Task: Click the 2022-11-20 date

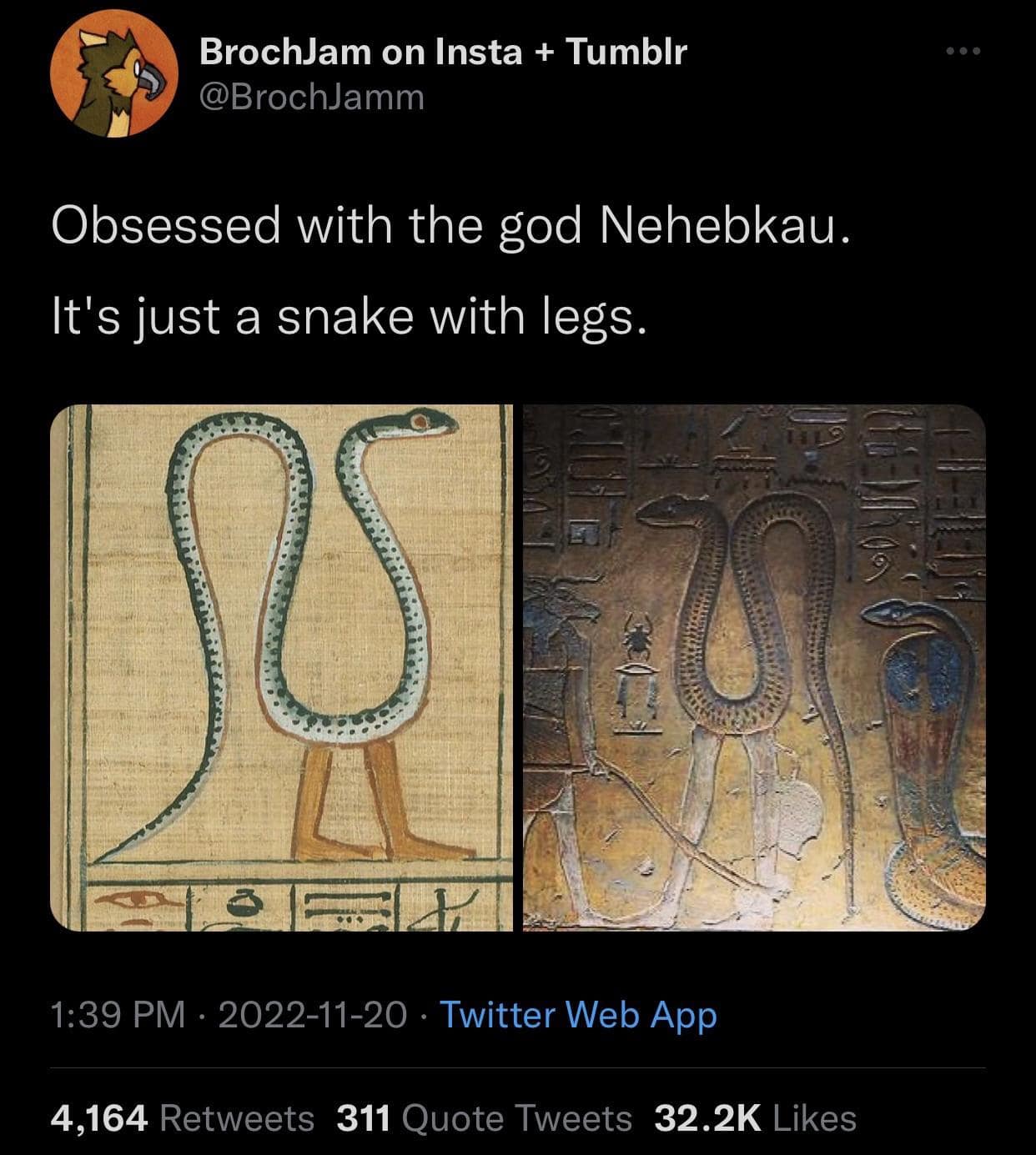Action: pyautogui.click(x=312, y=1015)
